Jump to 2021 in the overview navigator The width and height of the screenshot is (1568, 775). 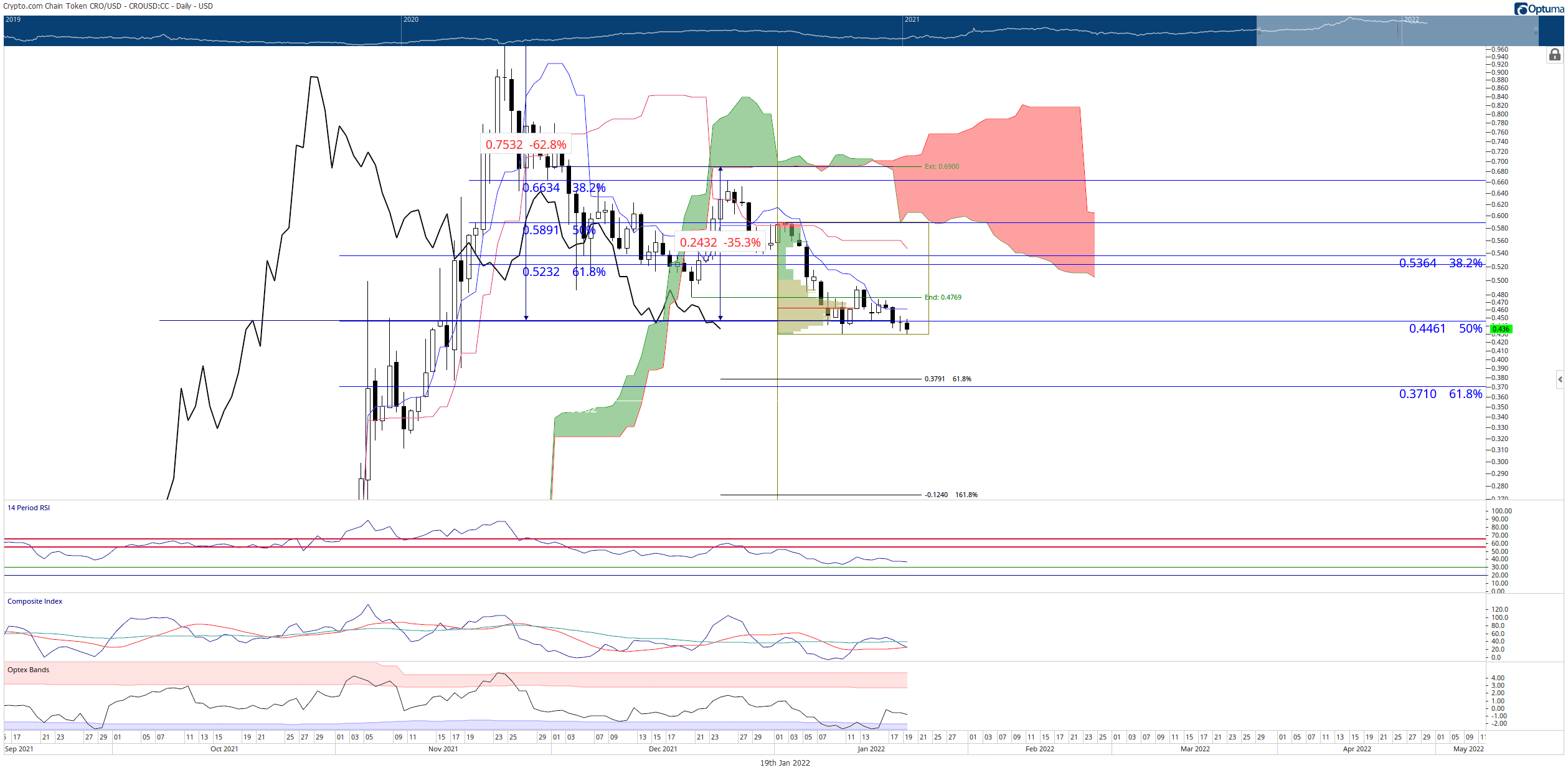coord(912,19)
